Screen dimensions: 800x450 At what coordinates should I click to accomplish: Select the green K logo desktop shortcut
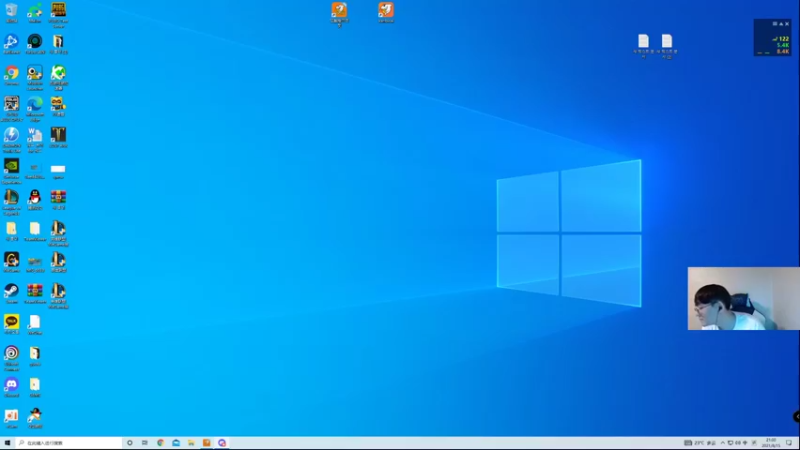pyautogui.click(x=58, y=77)
